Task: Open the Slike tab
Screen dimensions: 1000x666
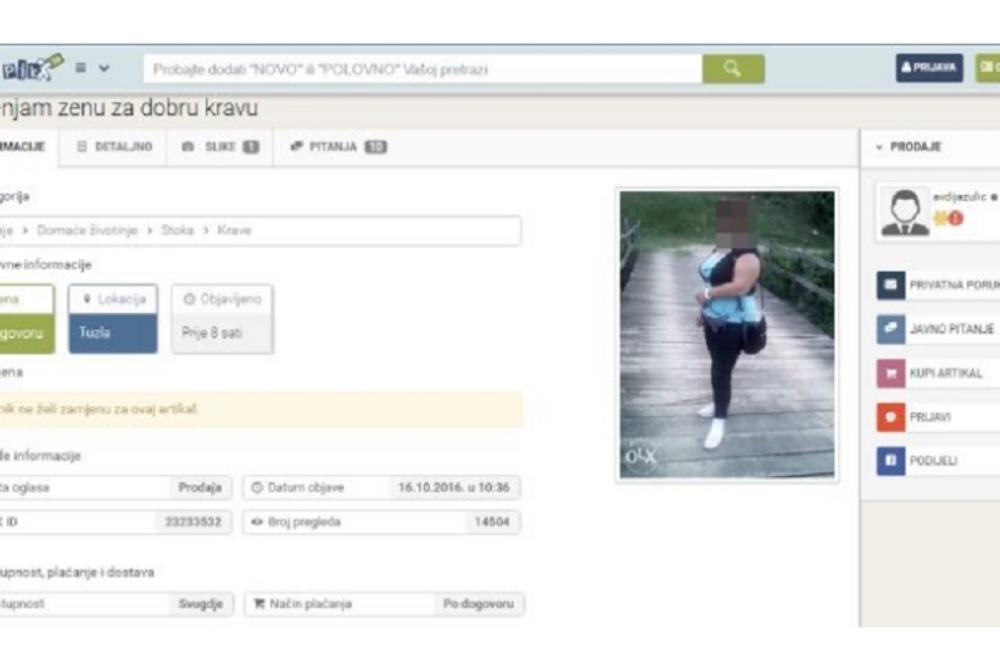Action: click(220, 147)
